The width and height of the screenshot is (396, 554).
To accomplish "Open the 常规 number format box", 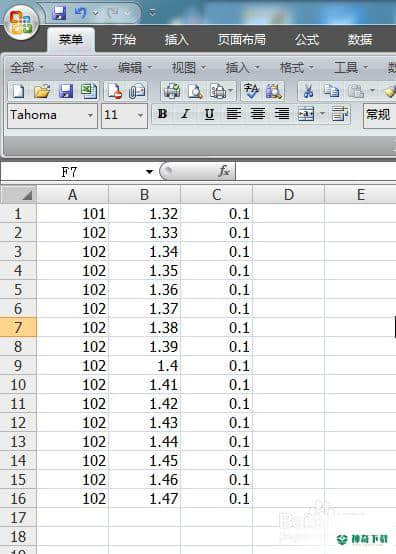I will coord(379,115).
